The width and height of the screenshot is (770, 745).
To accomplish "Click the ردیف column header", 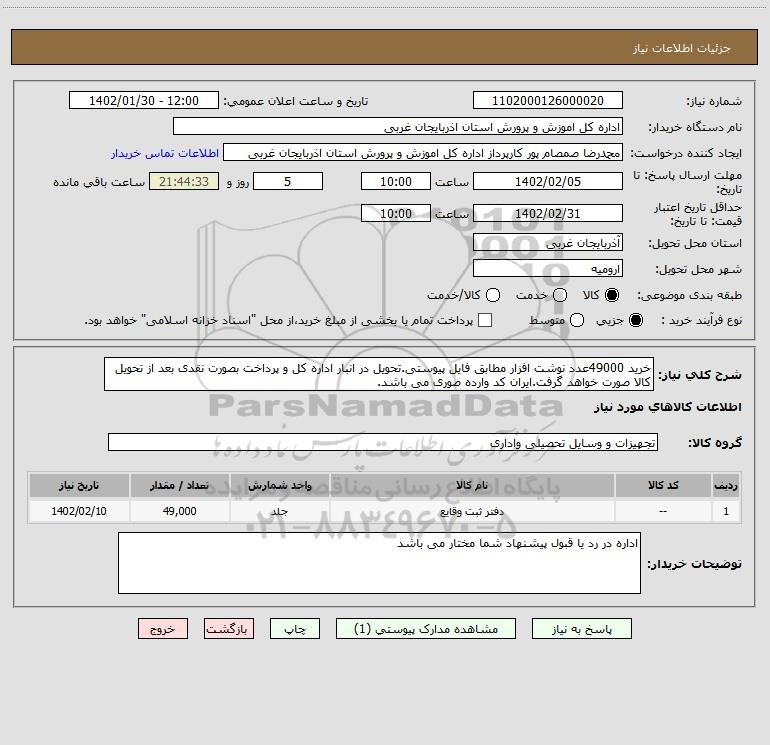I will click(x=726, y=485).
